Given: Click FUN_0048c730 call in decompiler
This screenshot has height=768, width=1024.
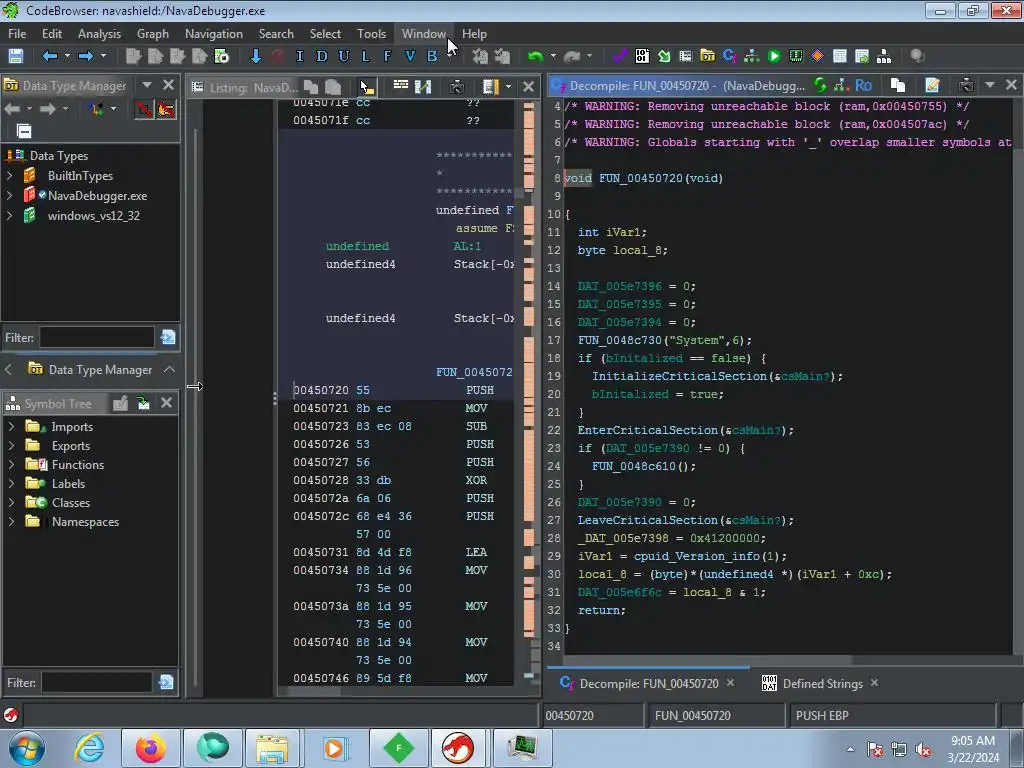Looking at the screenshot, I should point(620,340).
